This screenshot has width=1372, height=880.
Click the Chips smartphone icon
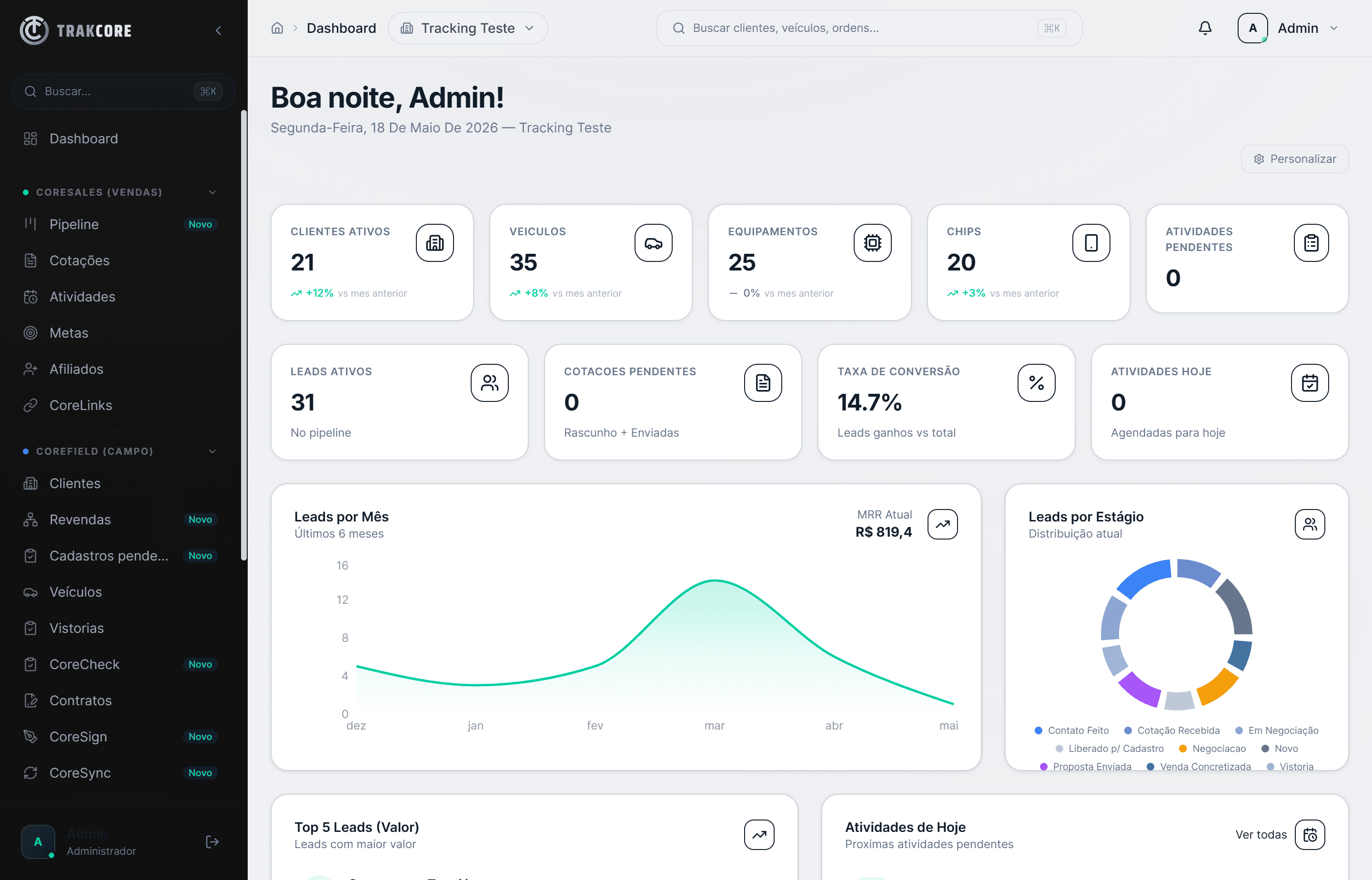click(1091, 243)
